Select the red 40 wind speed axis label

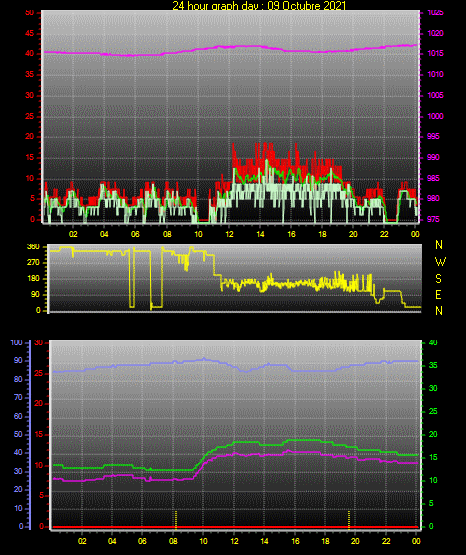click(30, 53)
